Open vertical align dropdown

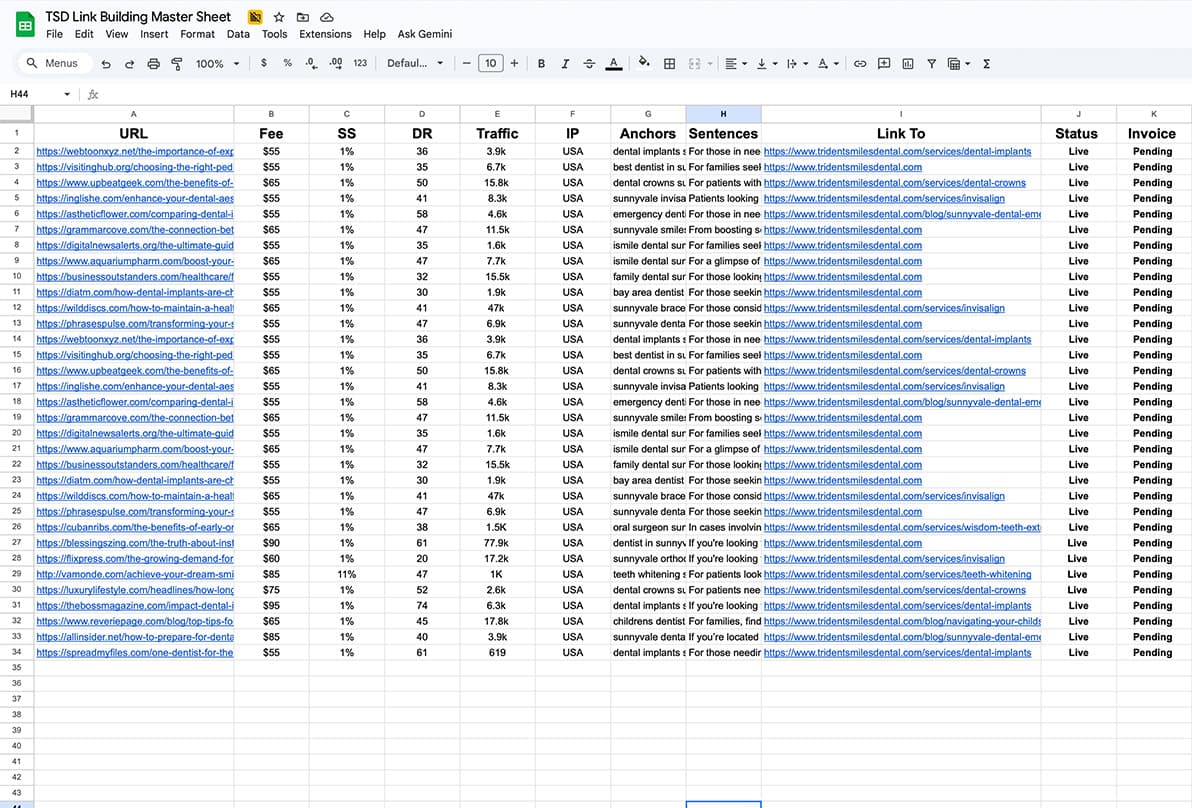(x=766, y=64)
